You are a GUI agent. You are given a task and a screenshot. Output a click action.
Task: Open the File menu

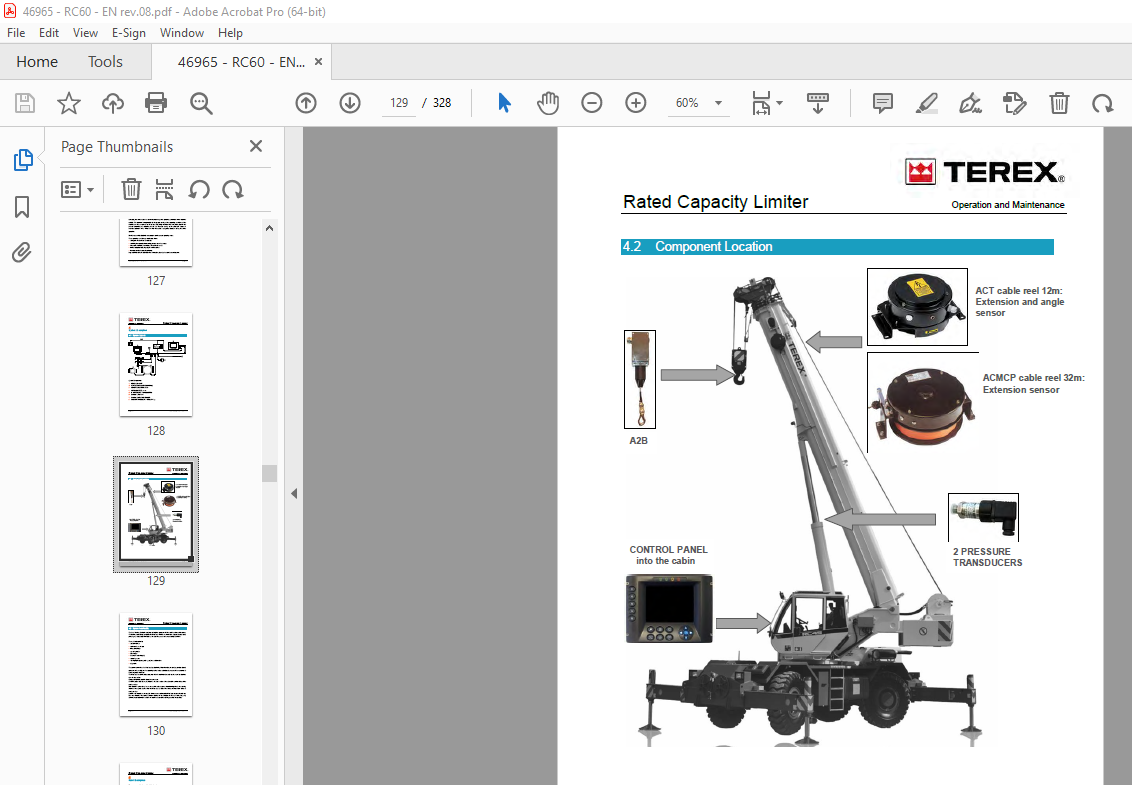tap(16, 32)
